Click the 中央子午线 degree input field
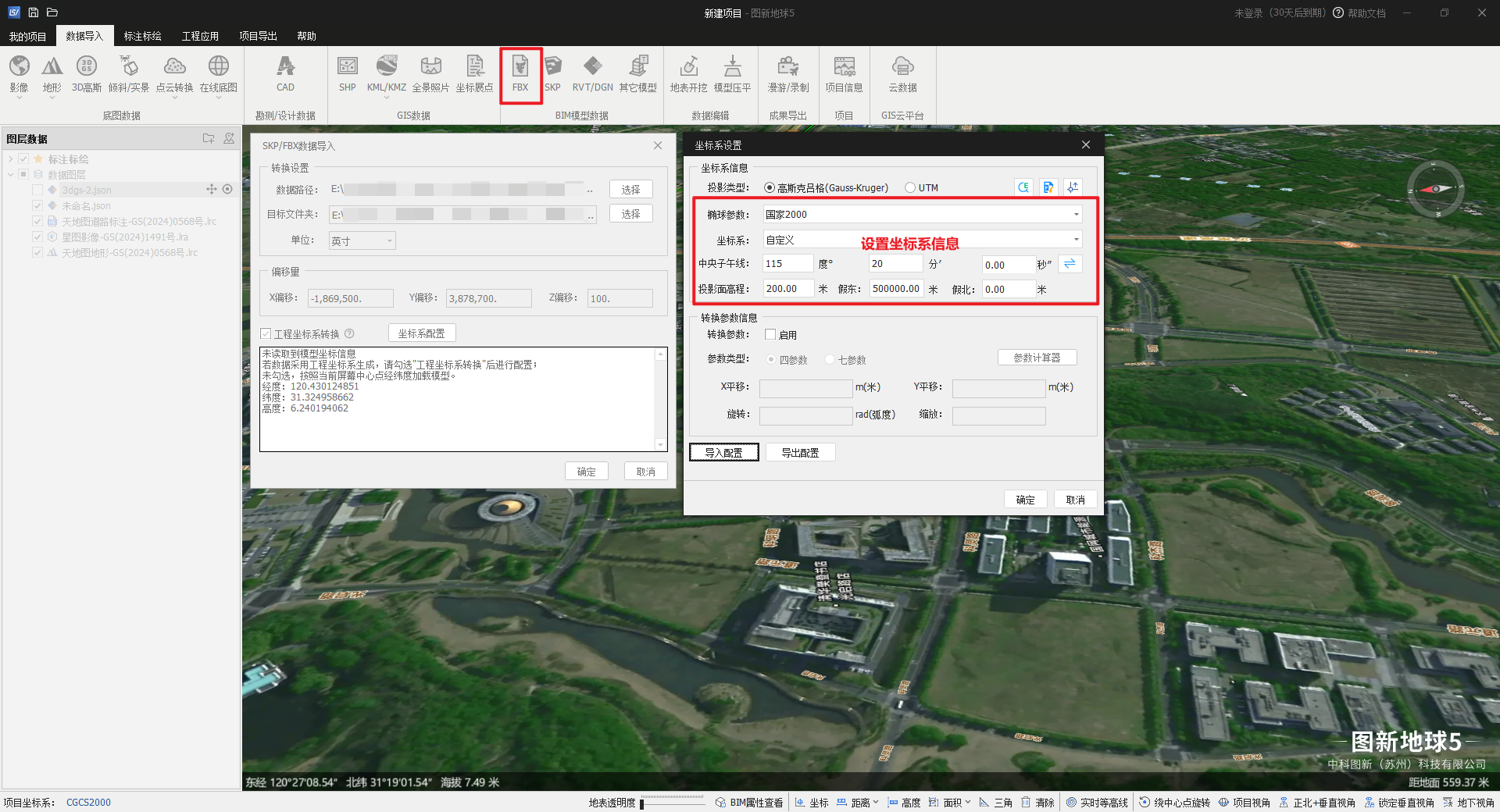Viewport: 1500px width, 812px height. pos(787,264)
